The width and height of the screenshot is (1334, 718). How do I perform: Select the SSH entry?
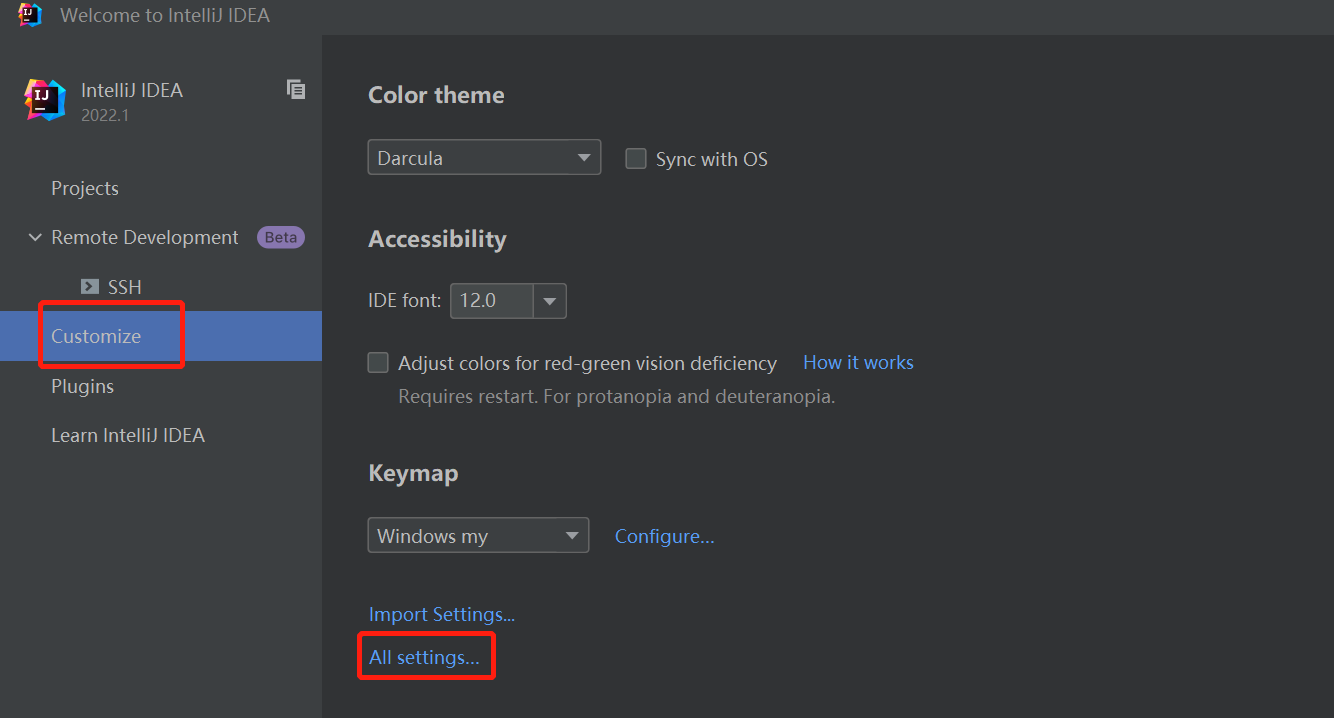click(x=125, y=287)
